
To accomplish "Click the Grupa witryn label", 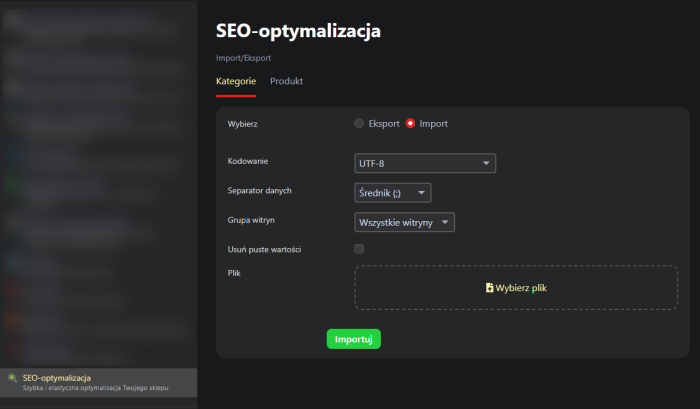I will coord(251,220).
